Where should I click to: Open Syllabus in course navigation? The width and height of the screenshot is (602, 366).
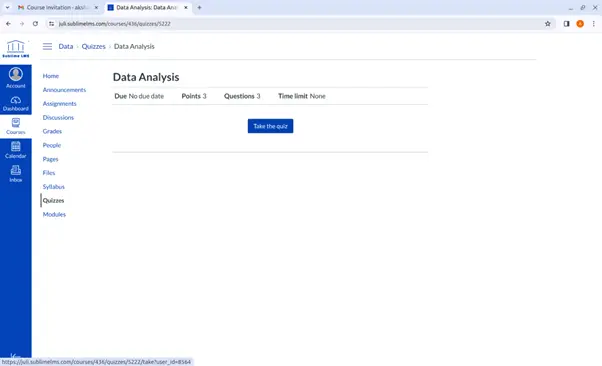click(53, 187)
